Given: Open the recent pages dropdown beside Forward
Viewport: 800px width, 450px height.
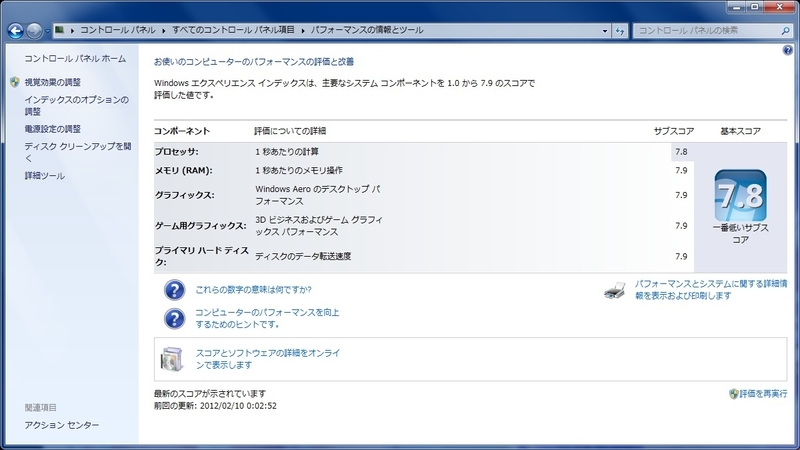Looking at the screenshot, I should click(47, 31).
